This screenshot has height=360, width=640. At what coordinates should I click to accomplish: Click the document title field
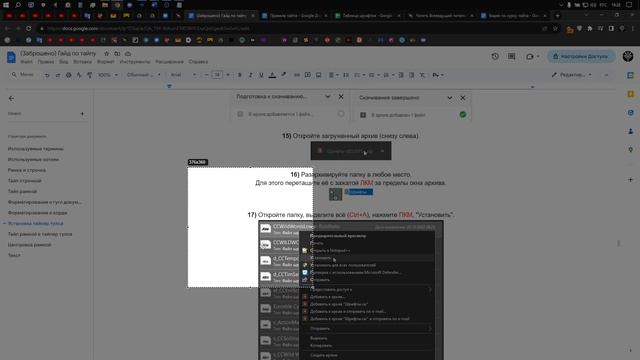point(58,53)
